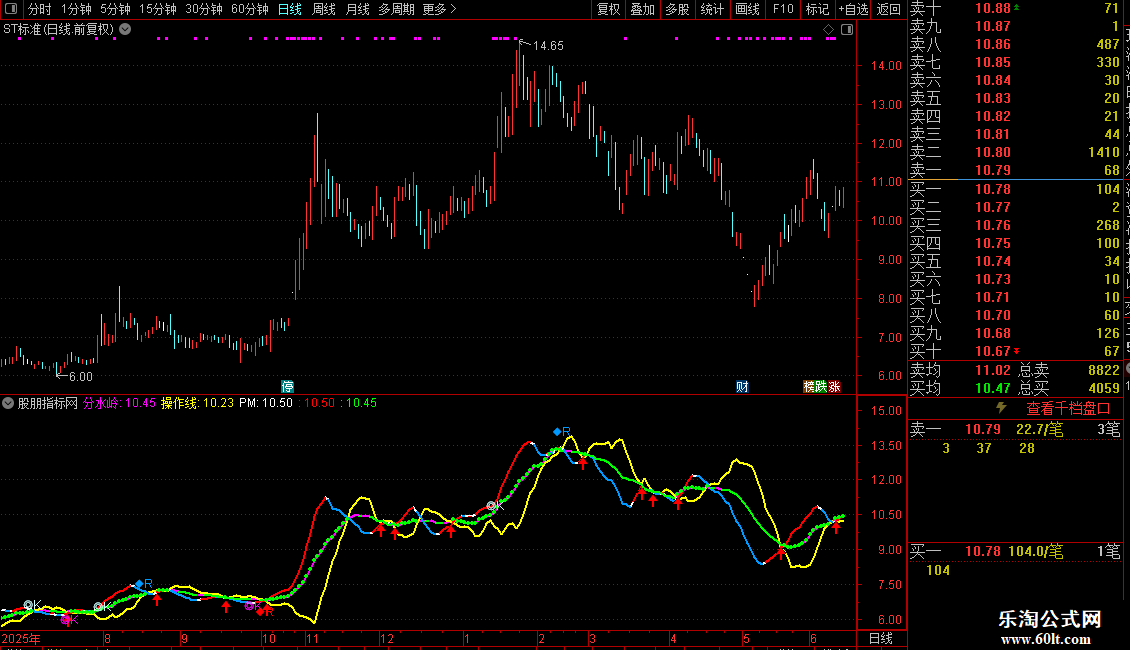Click the 22.7/笔 sell queue detail
Viewport: 1130px width, 650px height.
1039,429
